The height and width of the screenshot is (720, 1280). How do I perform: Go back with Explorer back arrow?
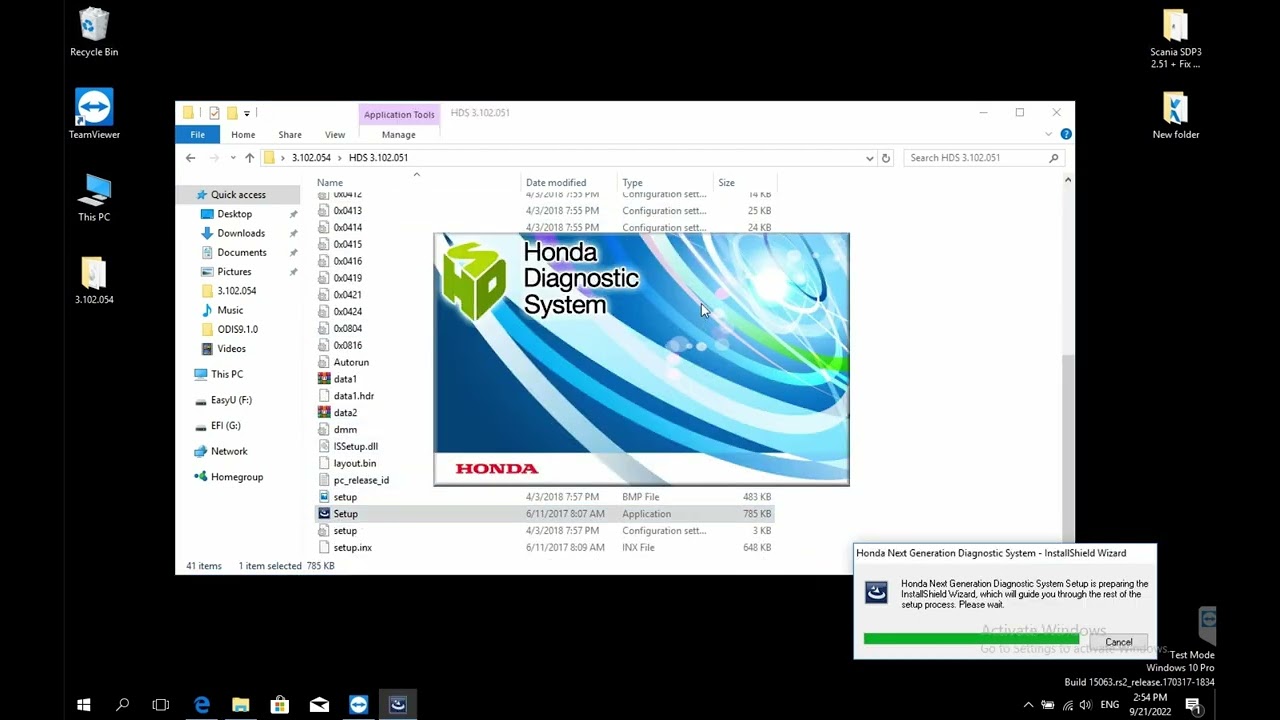[190, 158]
